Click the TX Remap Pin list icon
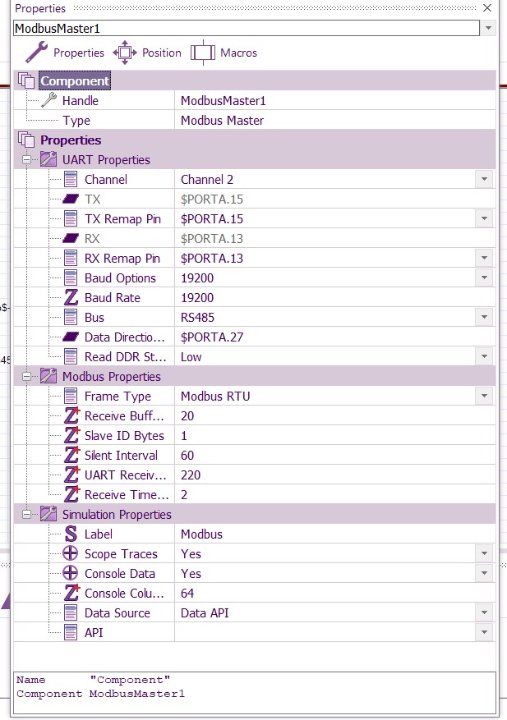Image resolution: width=507 pixels, height=720 pixels. tap(70, 219)
